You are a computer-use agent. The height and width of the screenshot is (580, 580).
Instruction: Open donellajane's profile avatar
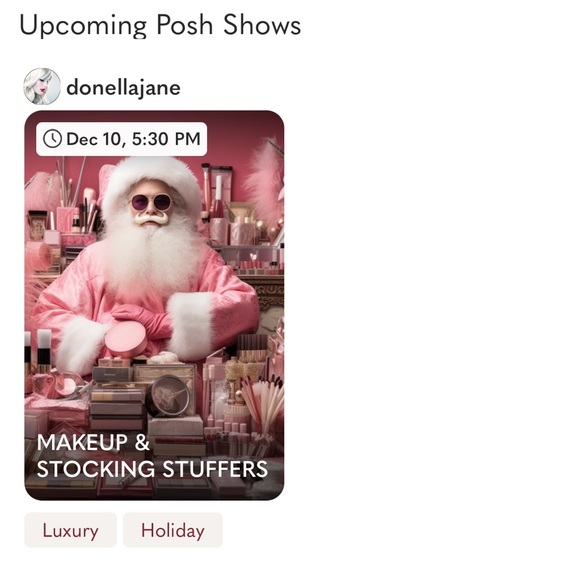point(42,86)
